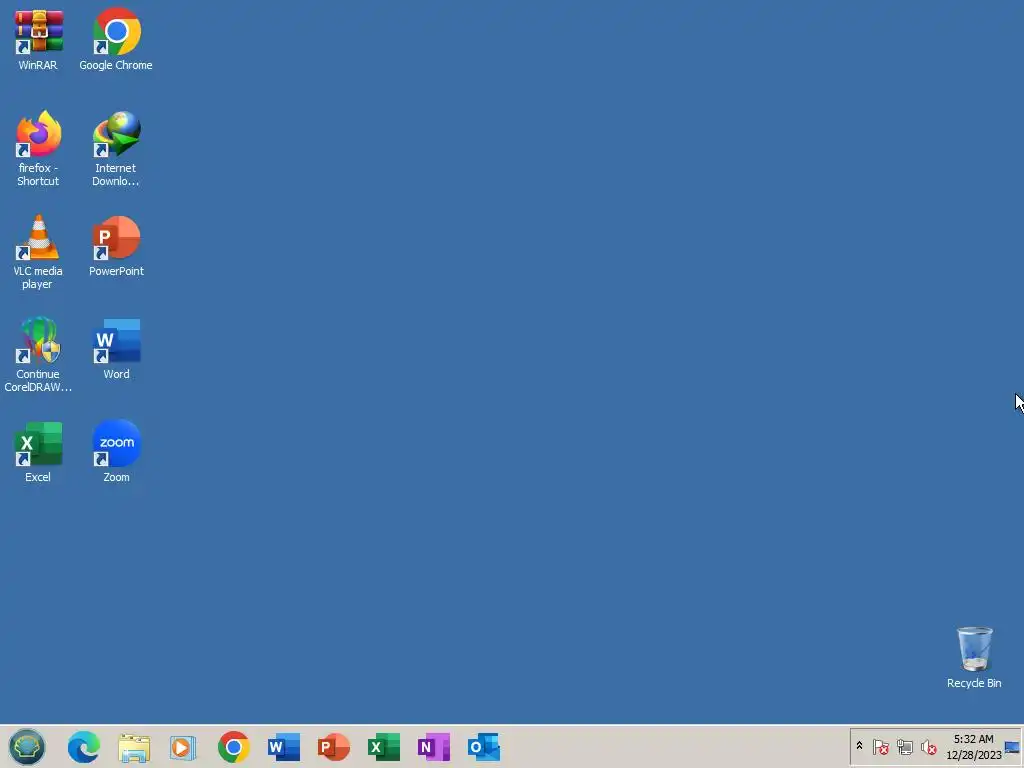Launch Chrome from the taskbar
Image resolution: width=1024 pixels, height=768 pixels.
point(234,747)
